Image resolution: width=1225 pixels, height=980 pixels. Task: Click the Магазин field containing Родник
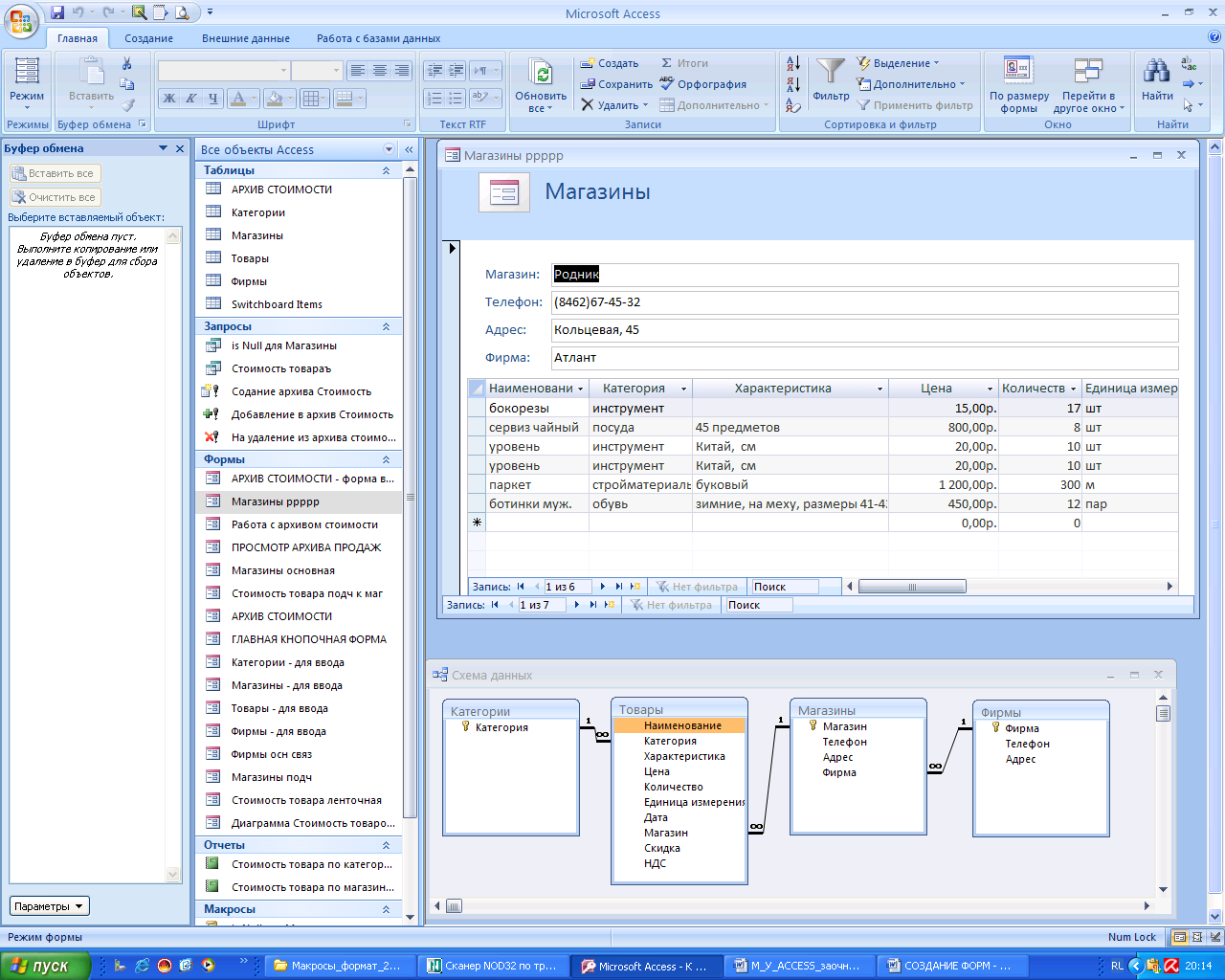tap(865, 275)
